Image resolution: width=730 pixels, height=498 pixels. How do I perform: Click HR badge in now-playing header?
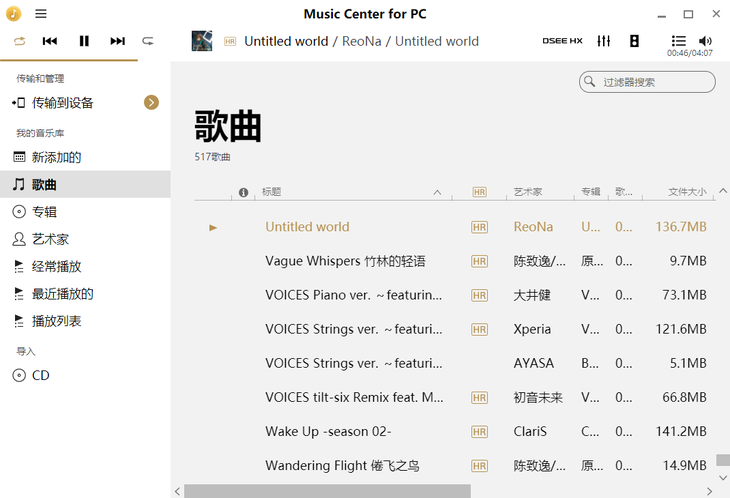230,41
